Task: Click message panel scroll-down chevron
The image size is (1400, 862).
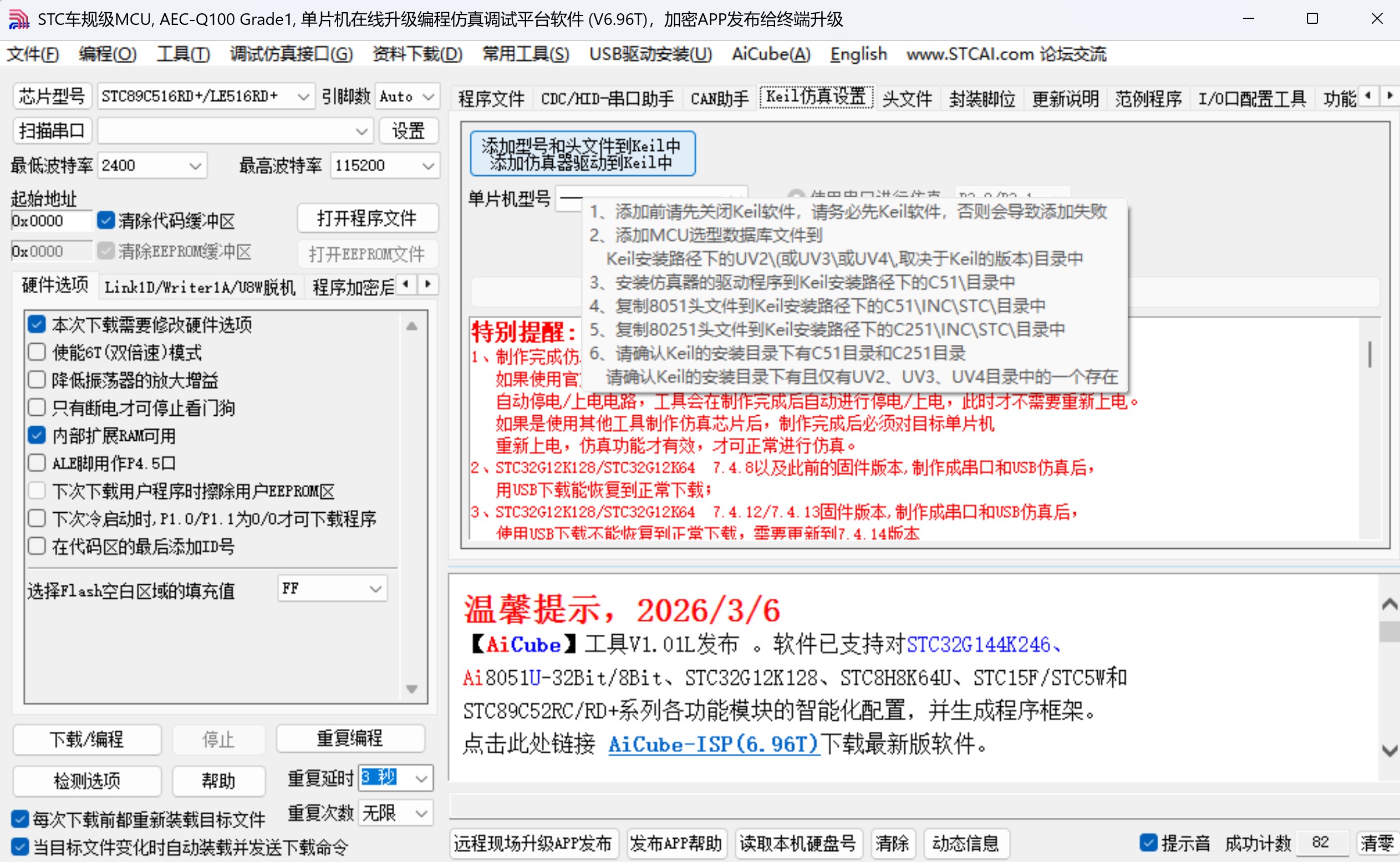Action: click(x=1389, y=751)
